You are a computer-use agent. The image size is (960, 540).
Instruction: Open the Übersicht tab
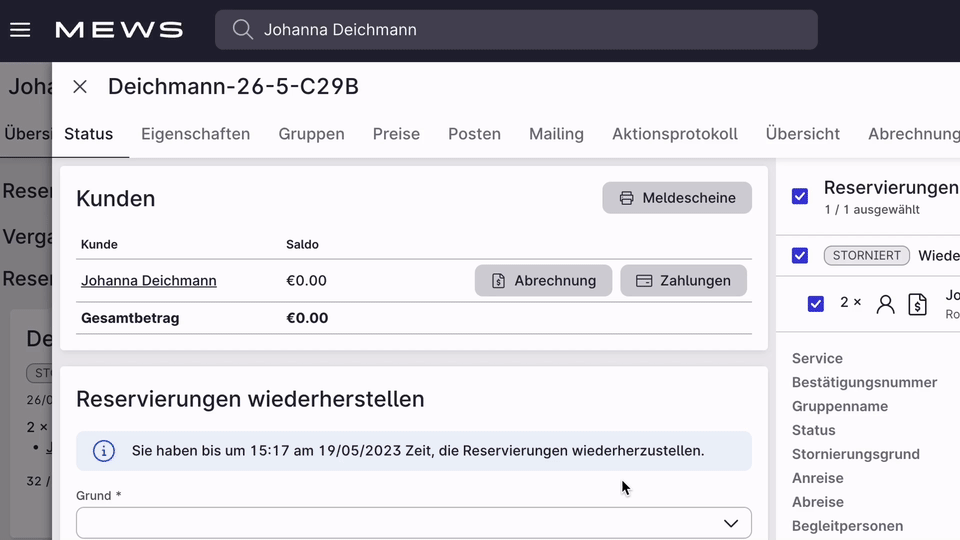click(803, 133)
